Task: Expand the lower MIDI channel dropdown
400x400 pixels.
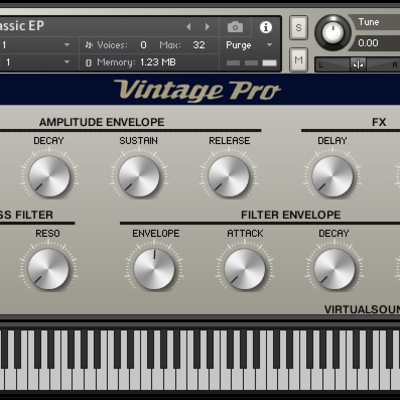Action: (67, 62)
